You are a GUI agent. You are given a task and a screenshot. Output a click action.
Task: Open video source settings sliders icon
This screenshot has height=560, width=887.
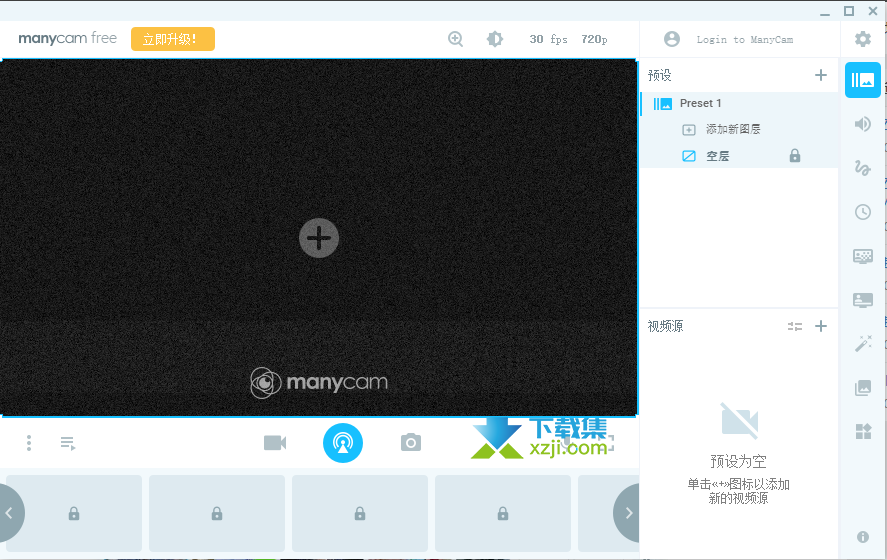(795, 326)
